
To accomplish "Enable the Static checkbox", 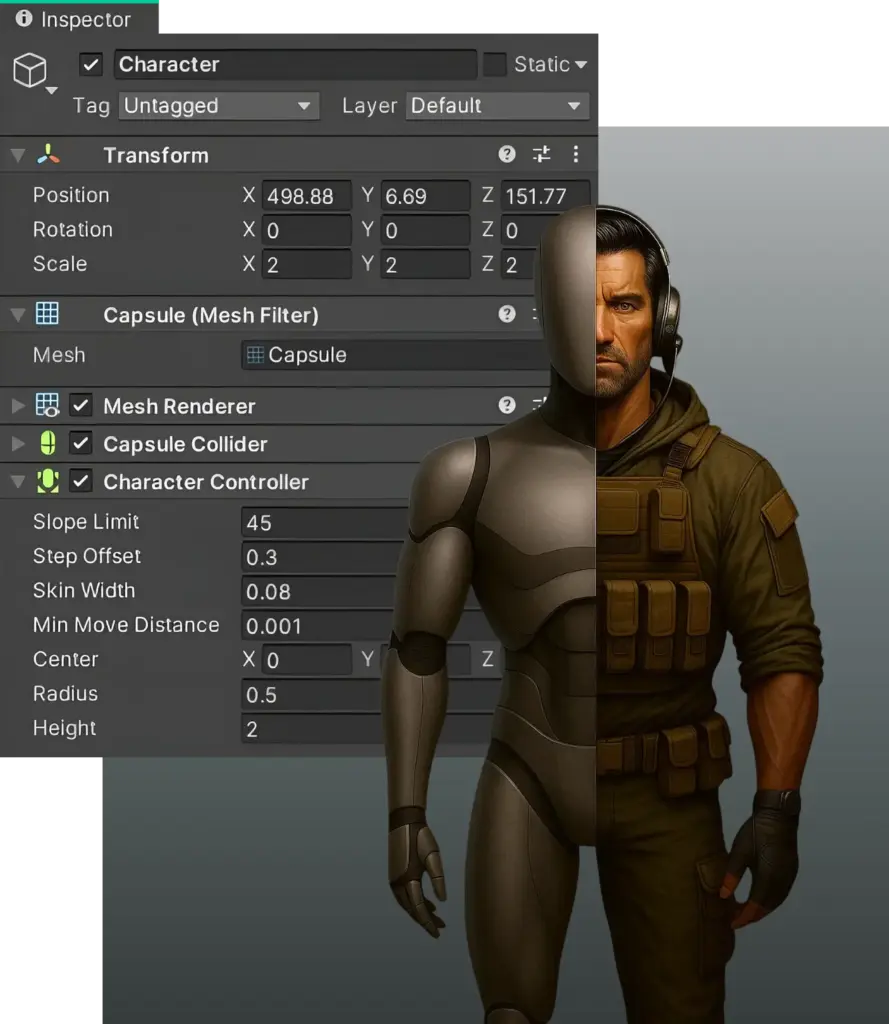I will click(494, 65).
